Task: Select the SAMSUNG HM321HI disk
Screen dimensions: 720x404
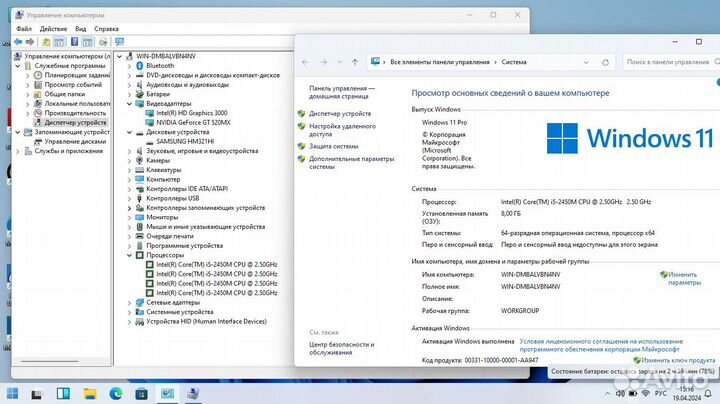Action: 185,141
